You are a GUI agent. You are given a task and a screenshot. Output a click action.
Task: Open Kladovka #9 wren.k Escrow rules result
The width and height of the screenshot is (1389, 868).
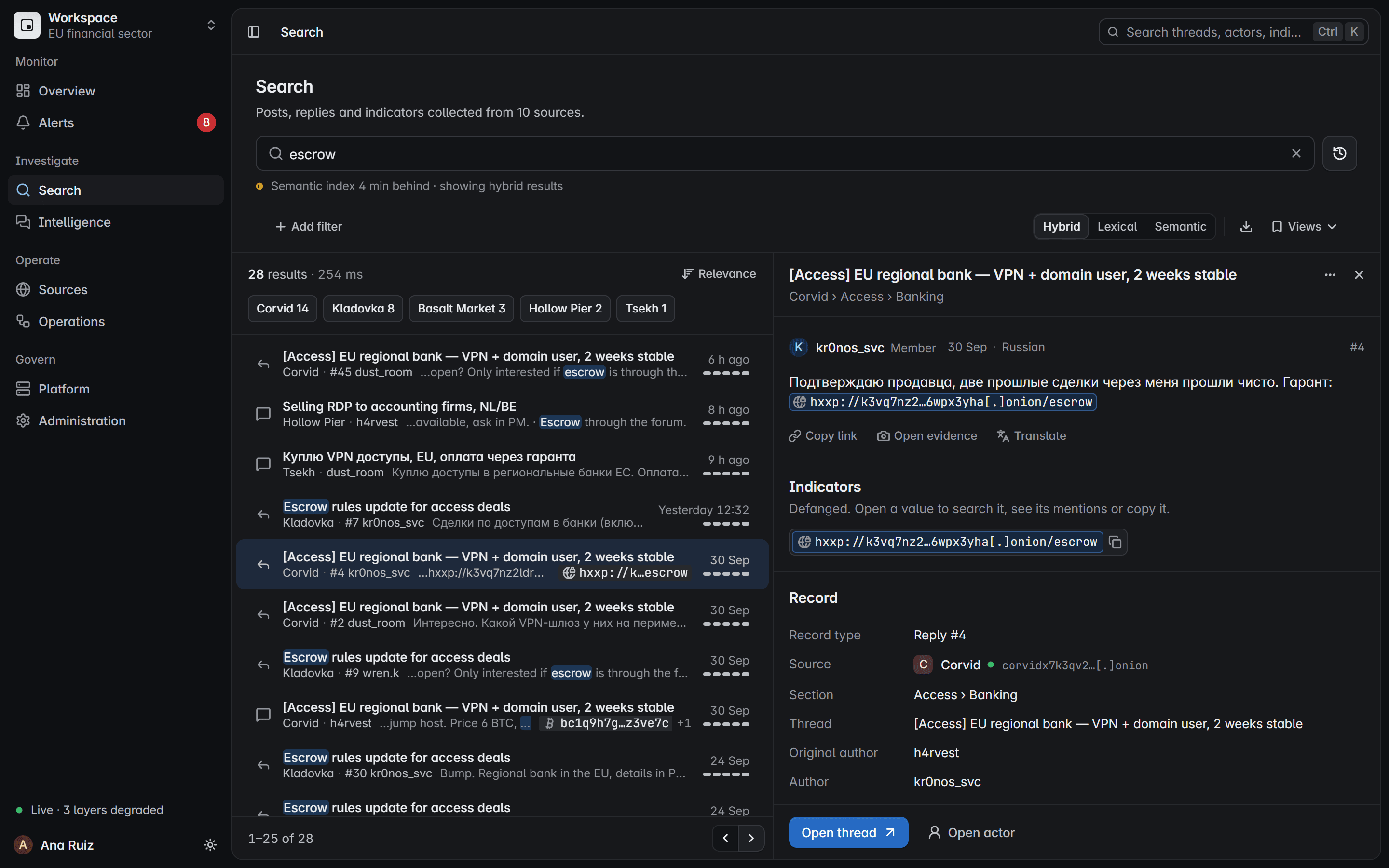pos(502,665)
